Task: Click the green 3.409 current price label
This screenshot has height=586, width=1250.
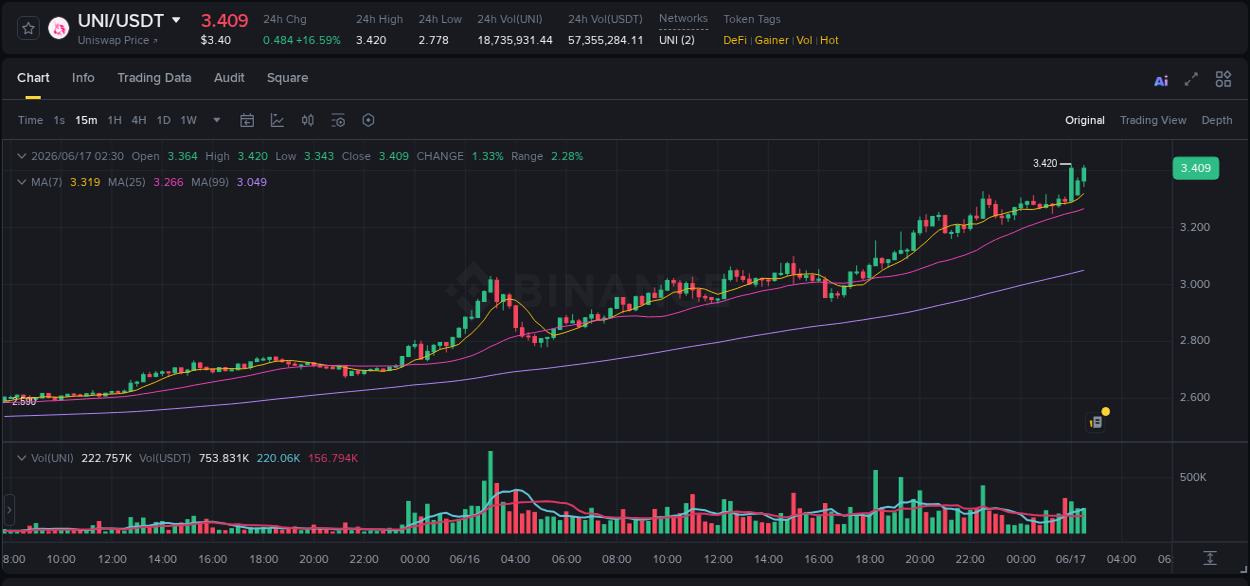Action: (1195, 168)
